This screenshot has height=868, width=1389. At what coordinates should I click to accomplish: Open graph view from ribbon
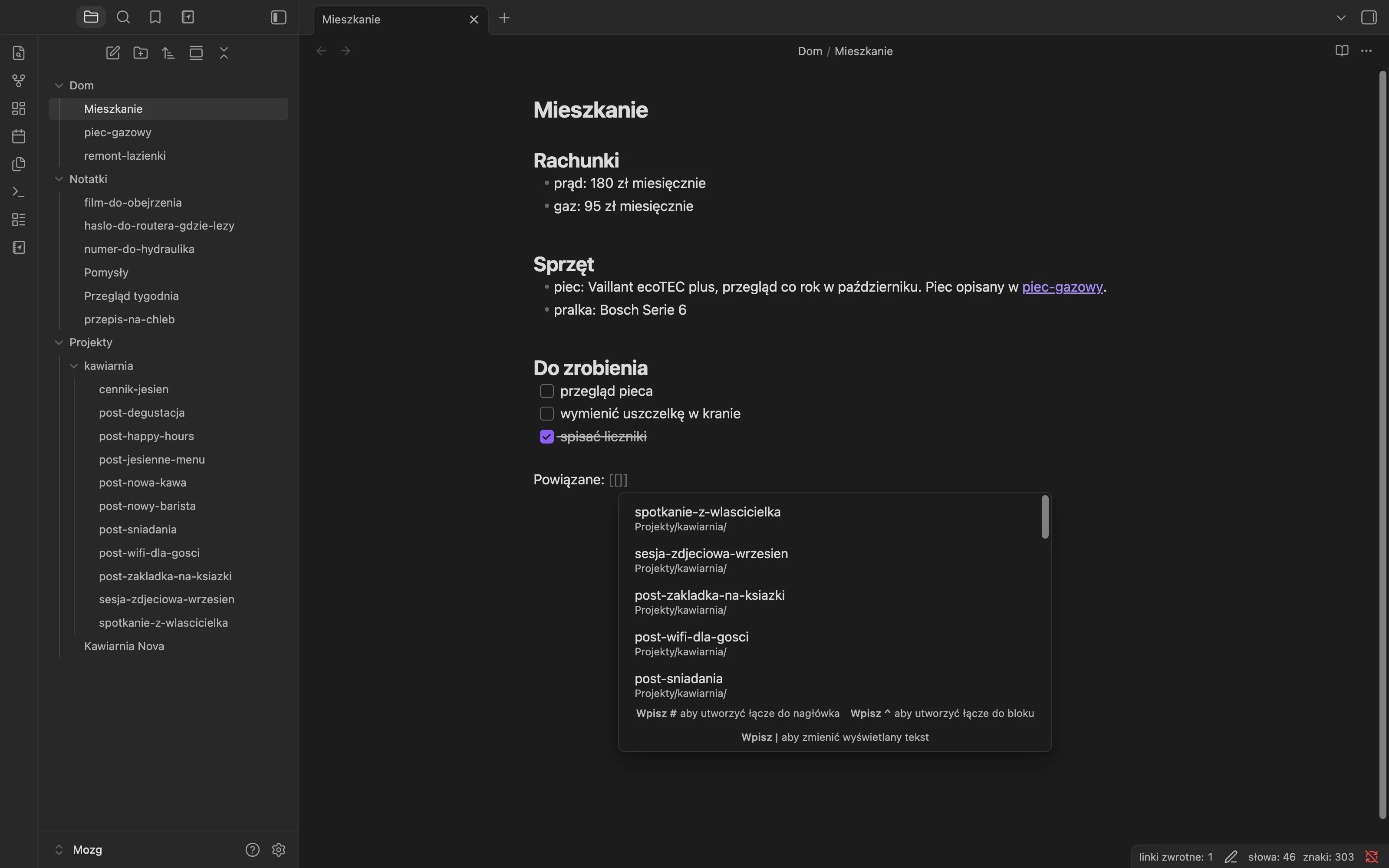[x=18, y=81]
